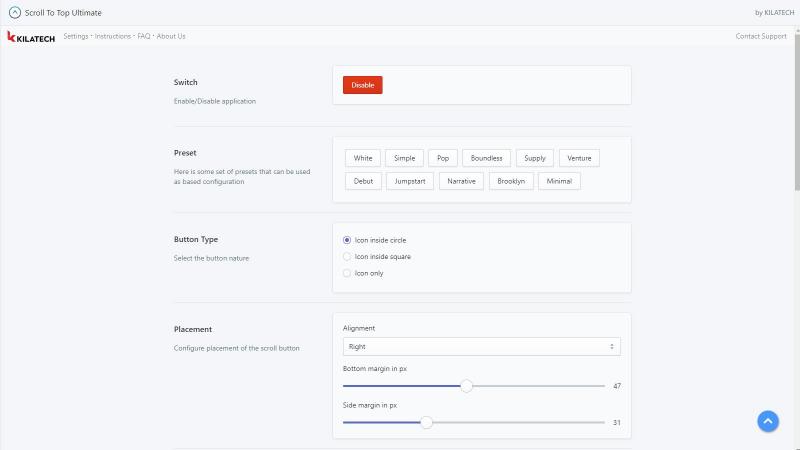The width and height of the screenshot is (800, 450).
Task: Select the Icon inside circle option
Action: [347, 240]
